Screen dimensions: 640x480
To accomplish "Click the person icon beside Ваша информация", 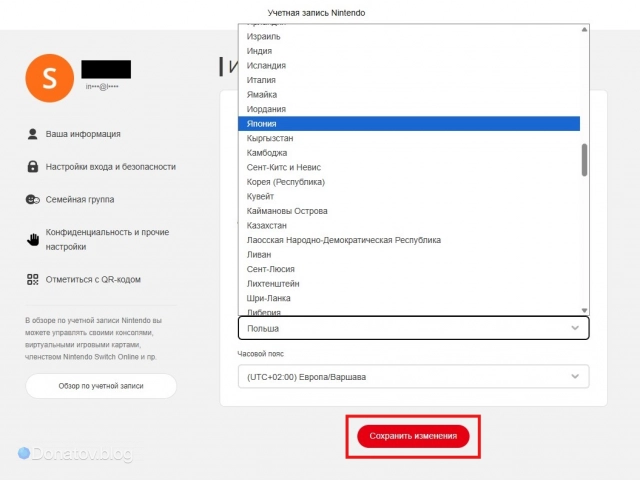I will pos(32,134).
